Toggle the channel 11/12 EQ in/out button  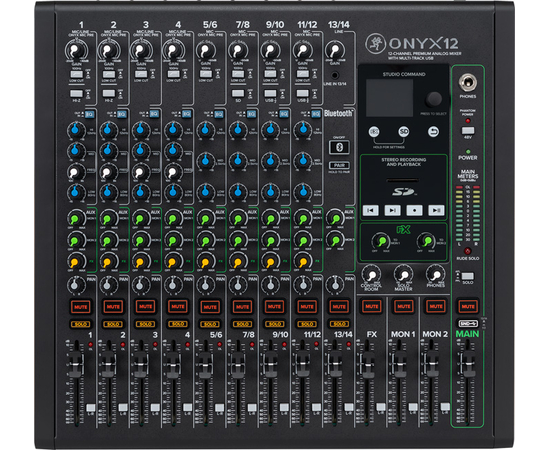click(x=316, y=114)
